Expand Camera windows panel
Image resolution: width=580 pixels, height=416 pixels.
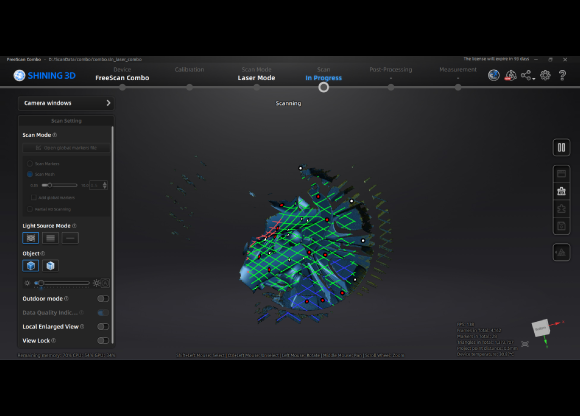coord(66,103)
